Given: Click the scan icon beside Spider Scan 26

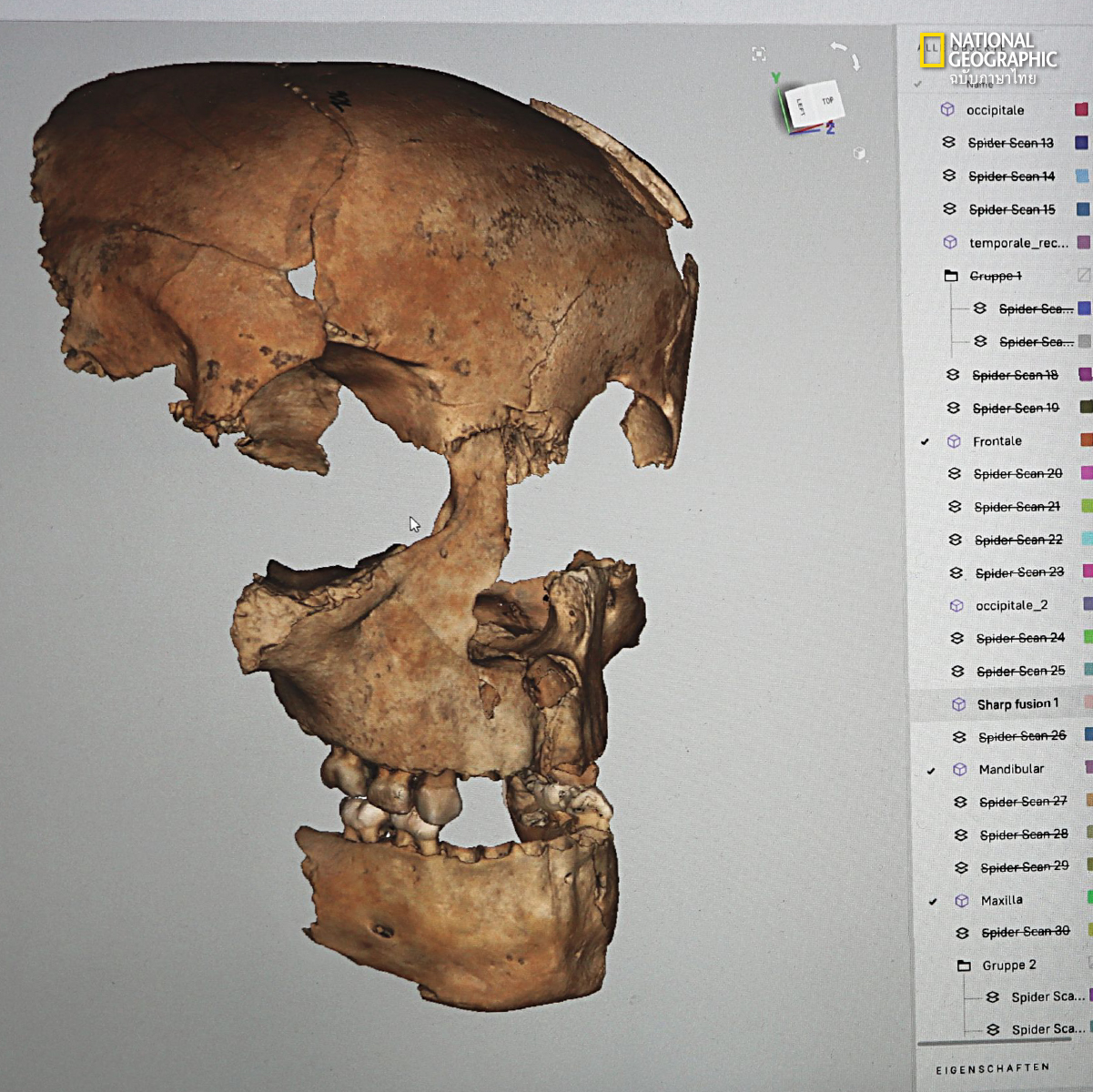Looking at the screenshot, I should (x=959, y=736).
